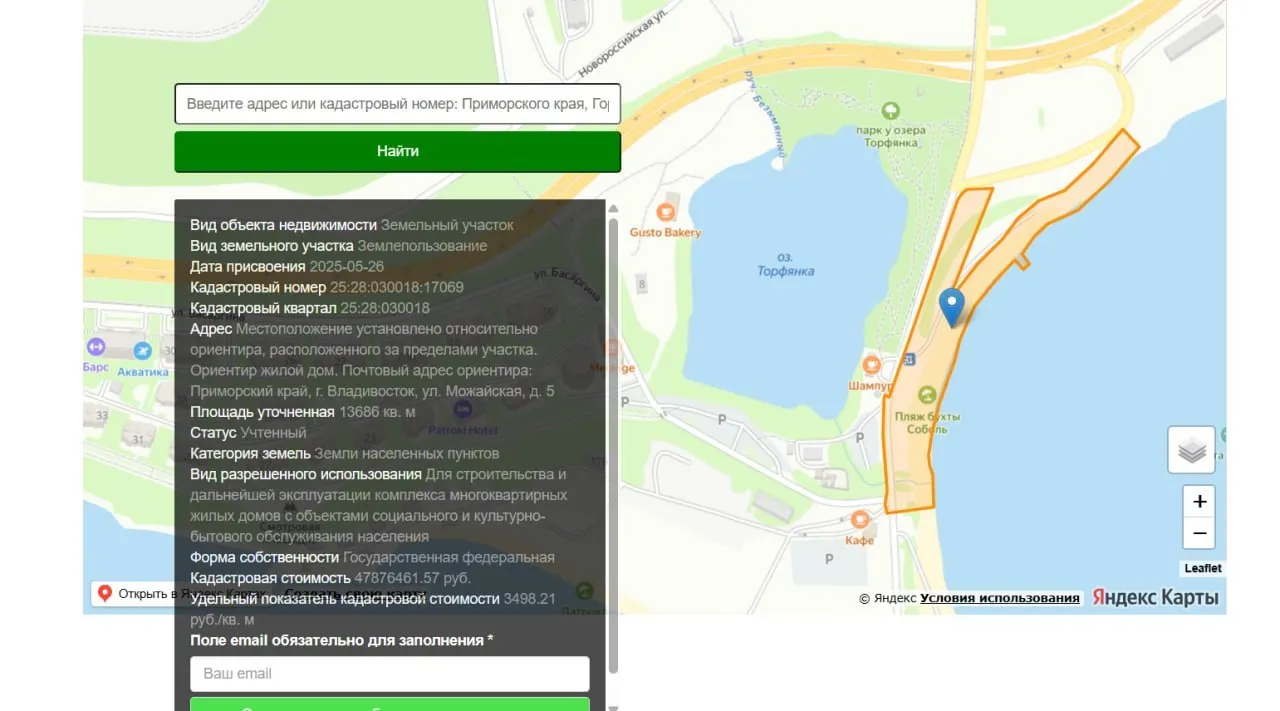Open Условия использования link

[1000, 598]
